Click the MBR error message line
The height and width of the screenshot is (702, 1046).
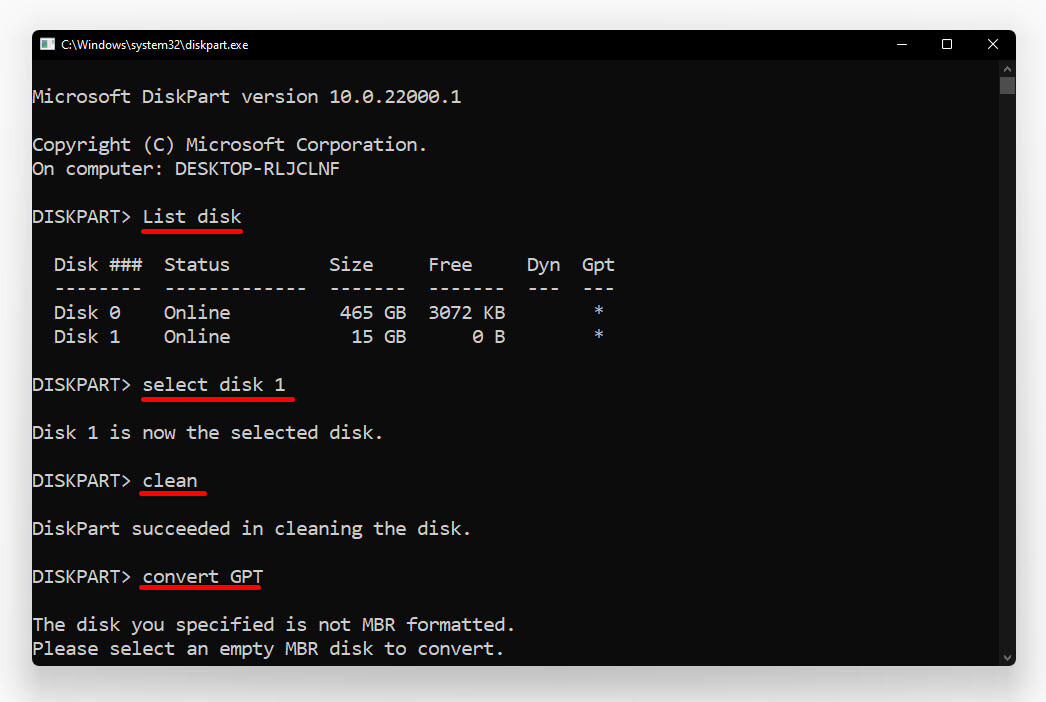(273, 624)
